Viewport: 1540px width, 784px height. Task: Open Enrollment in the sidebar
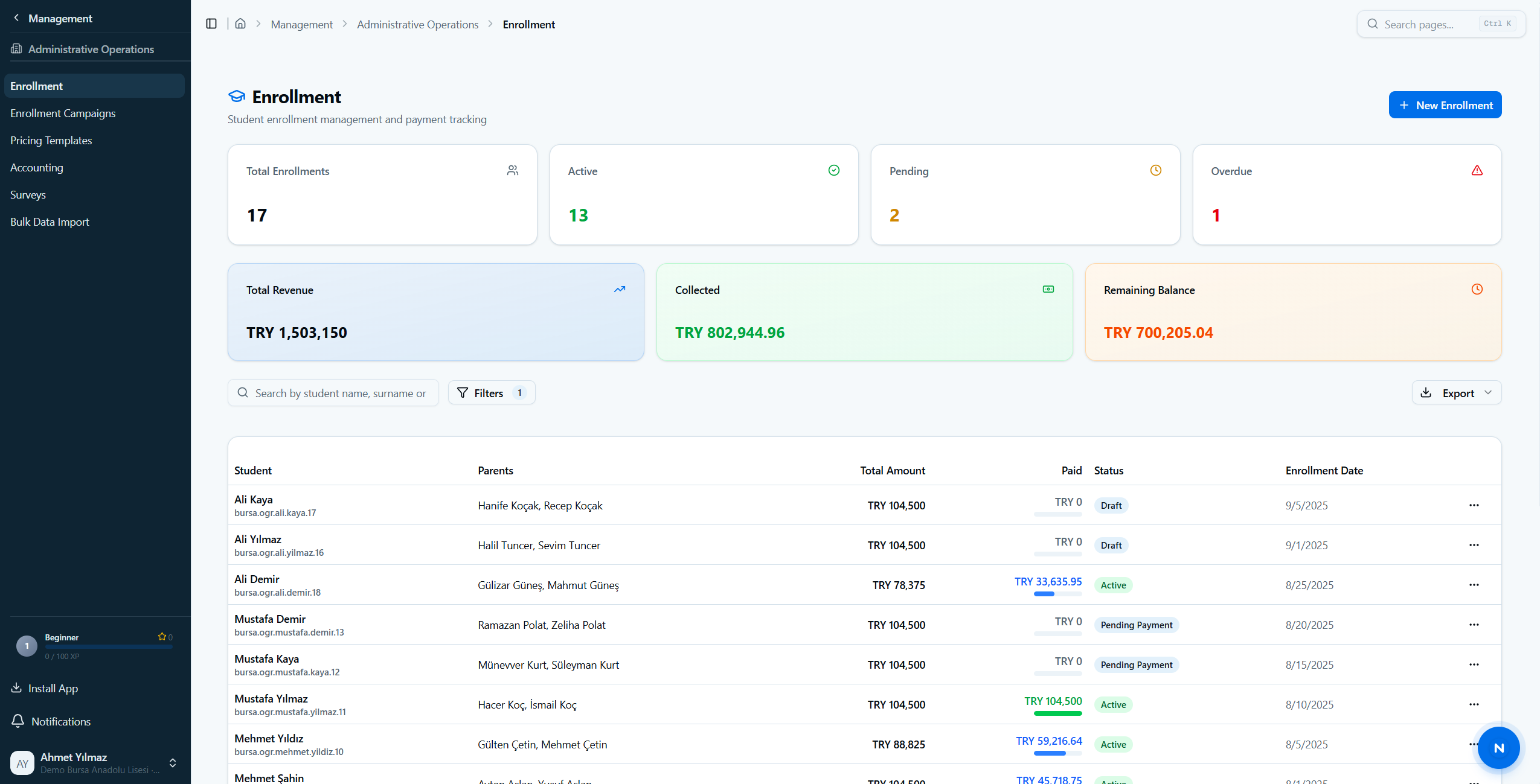[94, 86]
